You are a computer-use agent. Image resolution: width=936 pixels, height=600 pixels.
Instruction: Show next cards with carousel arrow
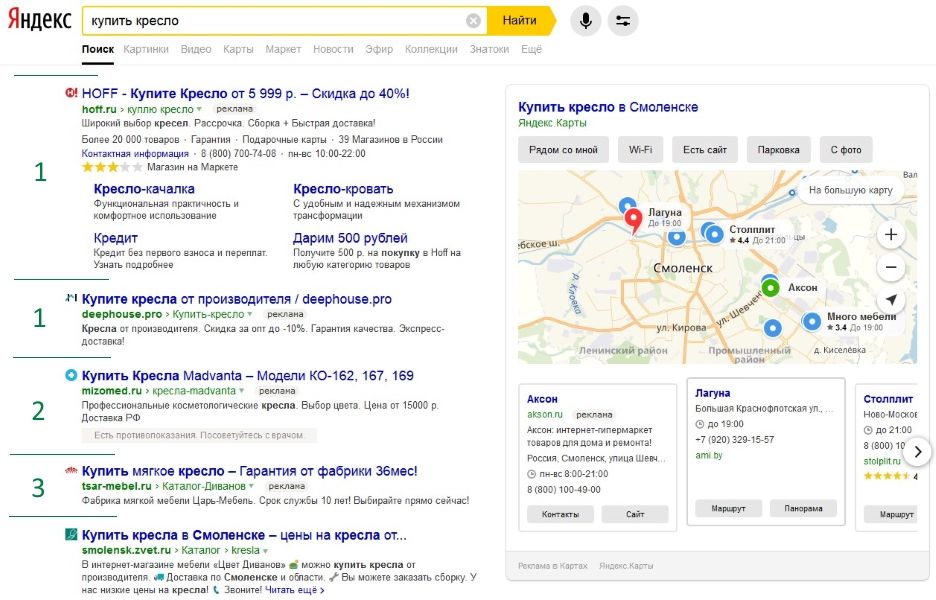tap(918, 452)
